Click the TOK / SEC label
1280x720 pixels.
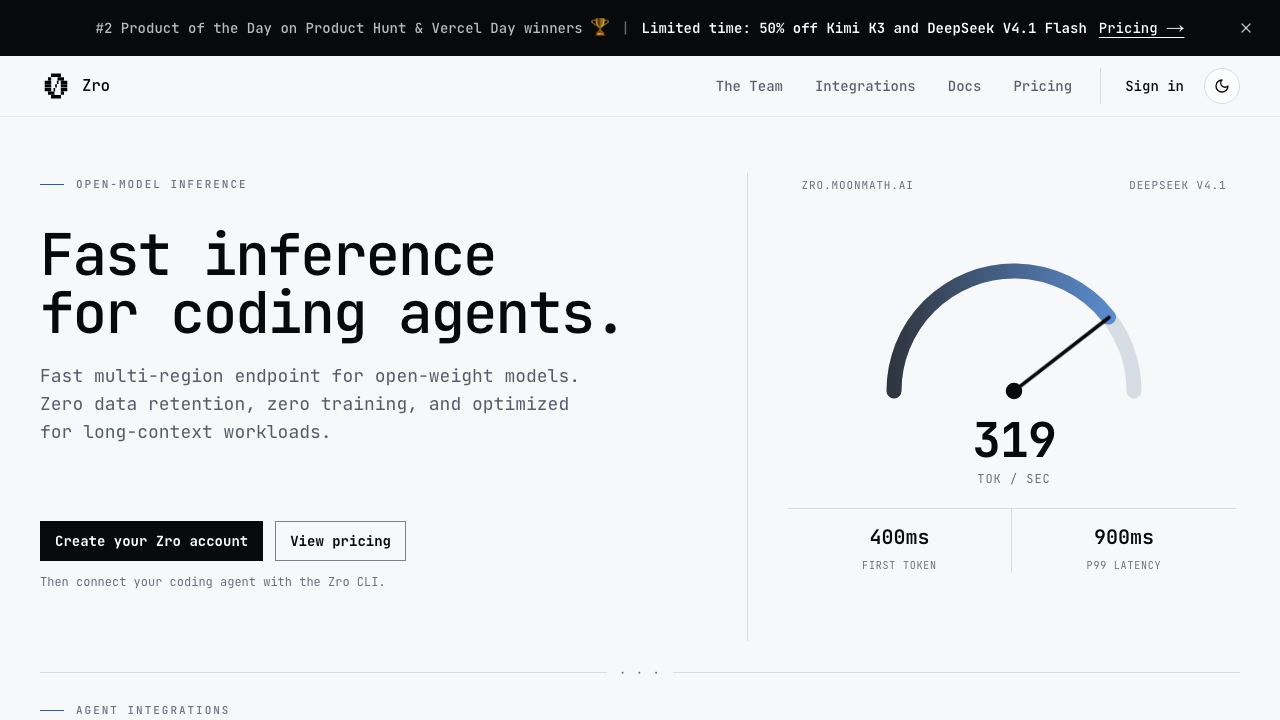[x=1014, y=479]
